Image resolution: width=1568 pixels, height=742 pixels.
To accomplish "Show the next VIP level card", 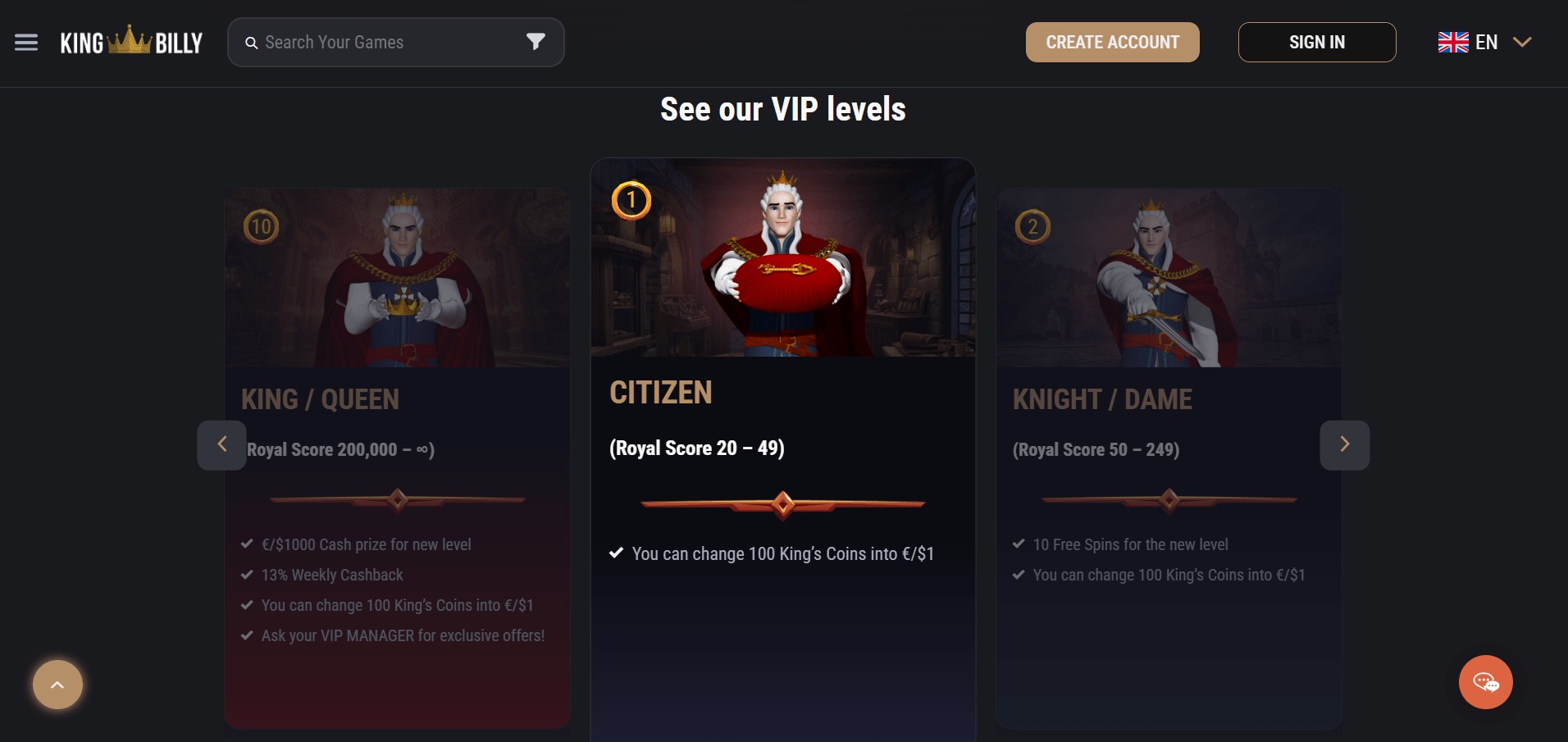I will point(1344,444).
